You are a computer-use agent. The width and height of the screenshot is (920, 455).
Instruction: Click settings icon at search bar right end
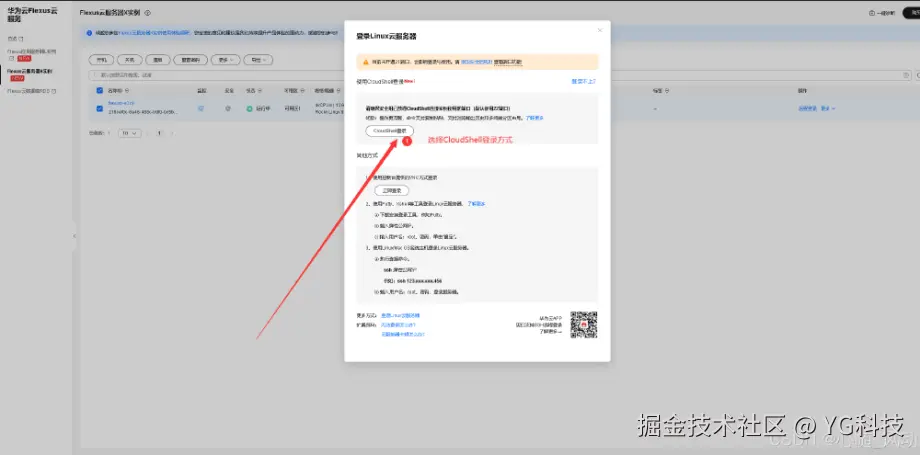coord(906,75)
